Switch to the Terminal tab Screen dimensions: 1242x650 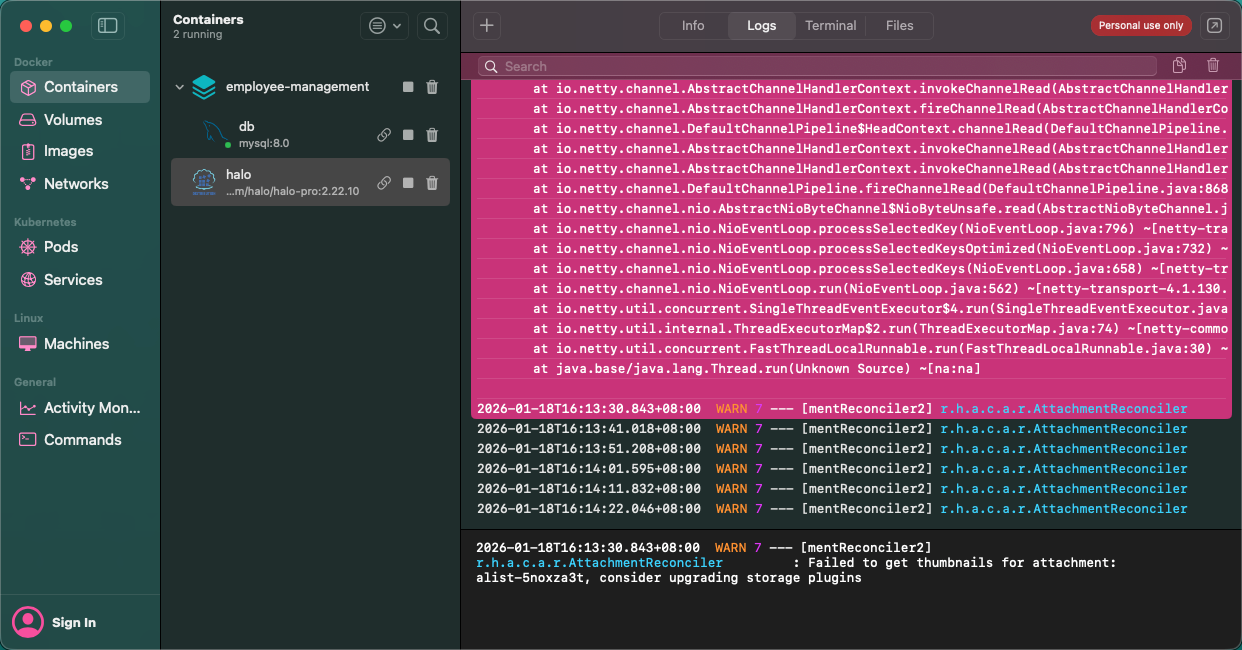coord(830,26)
